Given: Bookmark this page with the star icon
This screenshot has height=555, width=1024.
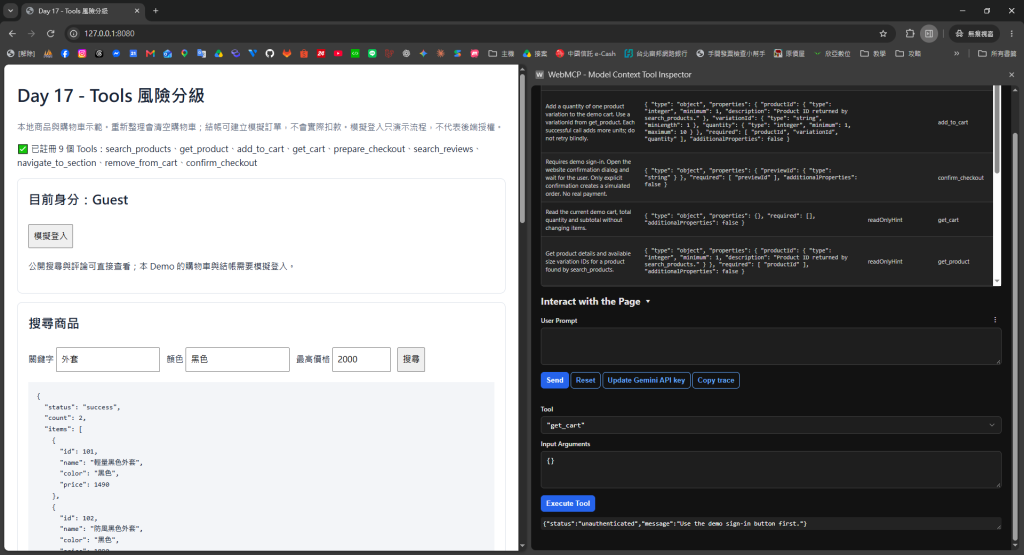Looking at the screenshot, I should pos(883,33).
